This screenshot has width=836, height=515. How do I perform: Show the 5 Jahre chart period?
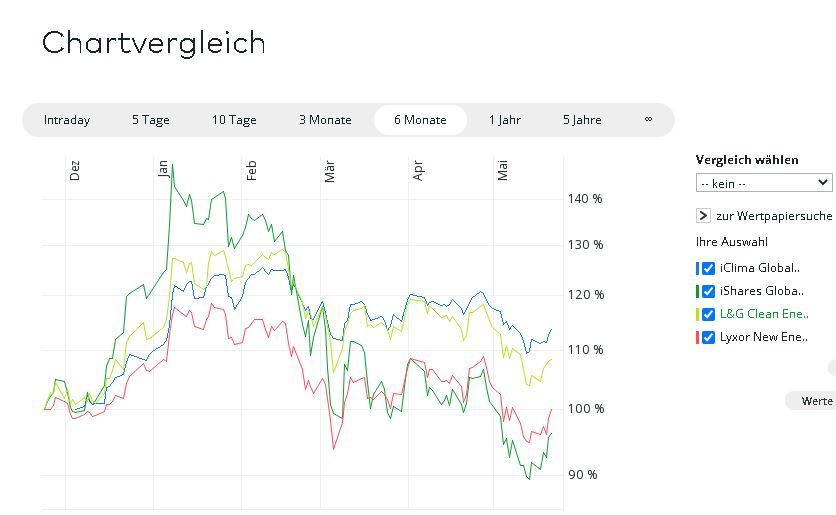[x=582, y=120]
